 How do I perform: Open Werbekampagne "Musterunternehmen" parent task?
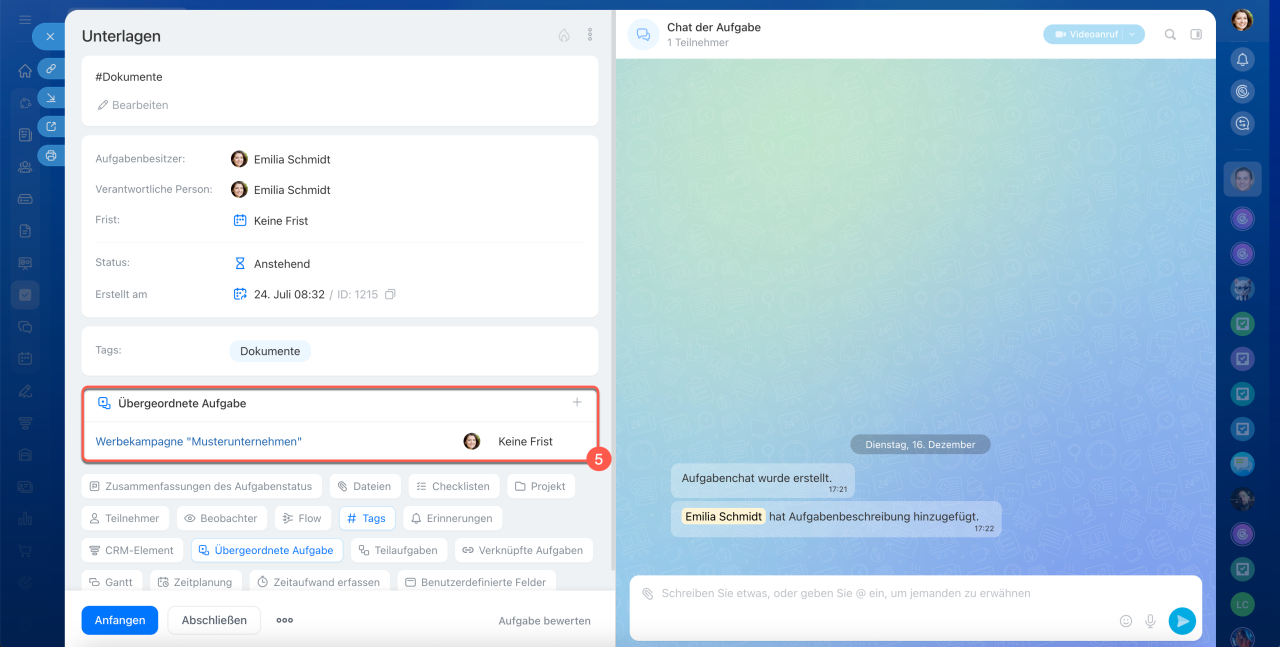pyautogui.click(x=198, y=441)
